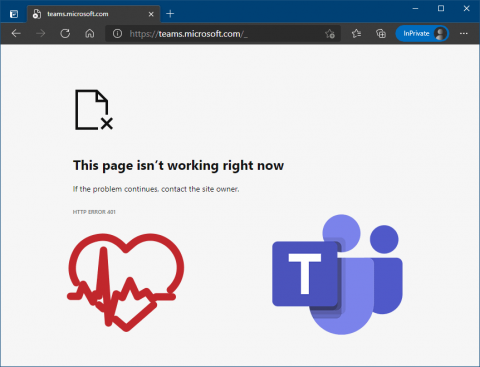Image resolution: width=480 pixels, height=367 pixels.
Task: Open the Collections icon
Action: pyautogui.click(x=381, y=33)
